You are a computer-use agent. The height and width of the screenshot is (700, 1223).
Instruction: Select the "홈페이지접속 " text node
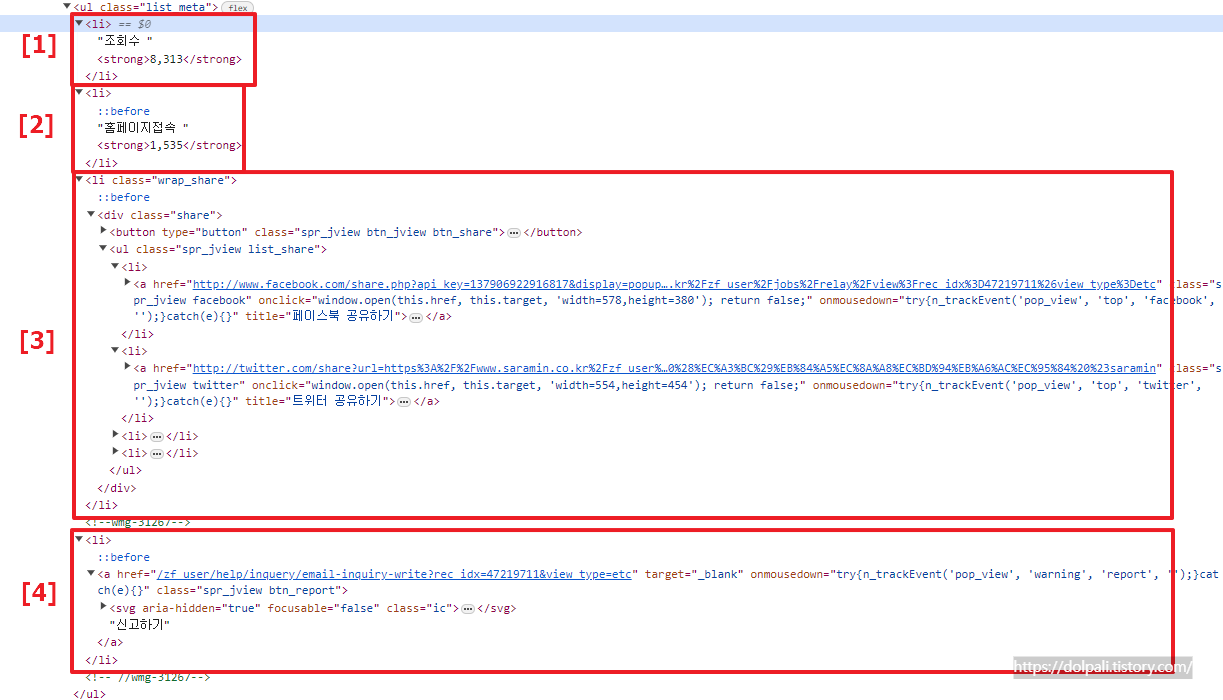(143, 128)
